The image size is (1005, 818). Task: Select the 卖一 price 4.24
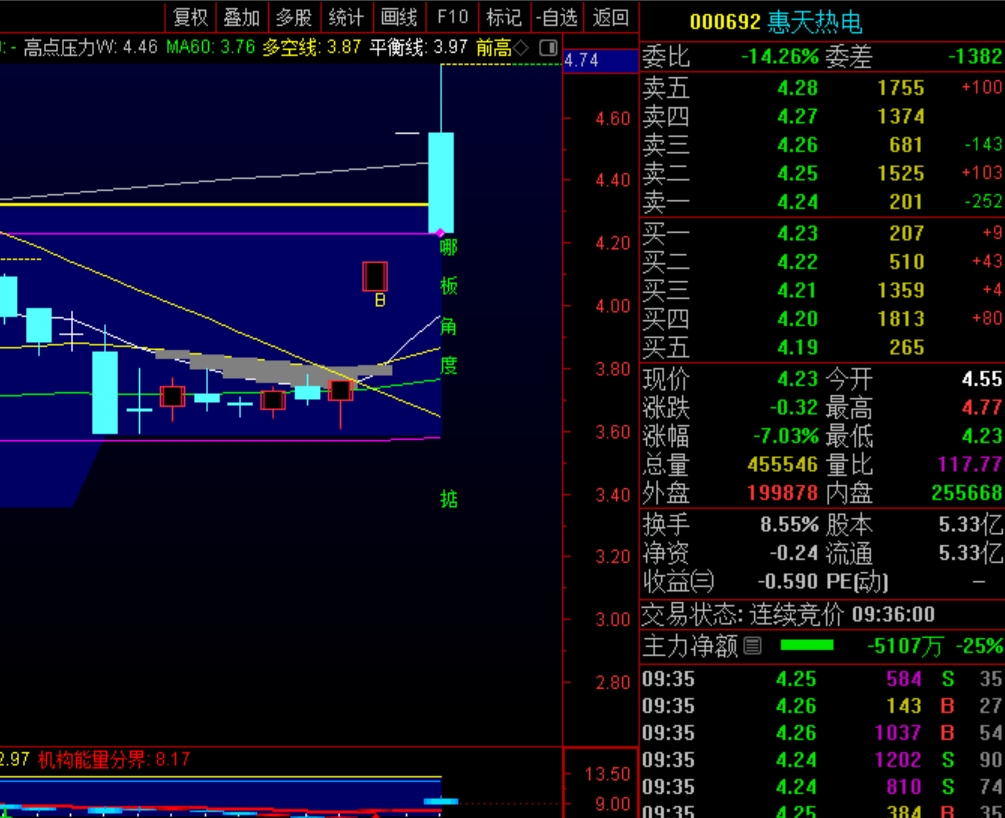point(797,202)
